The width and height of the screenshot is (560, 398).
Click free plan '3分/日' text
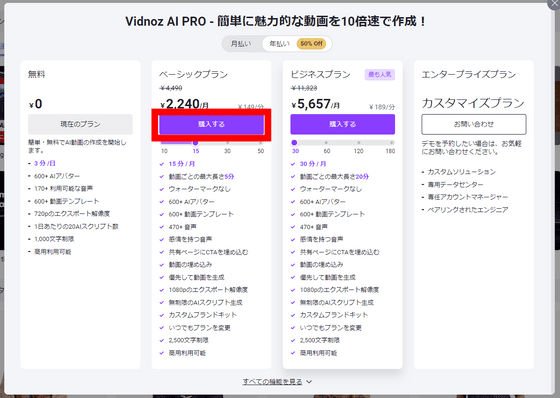(45, 163)
